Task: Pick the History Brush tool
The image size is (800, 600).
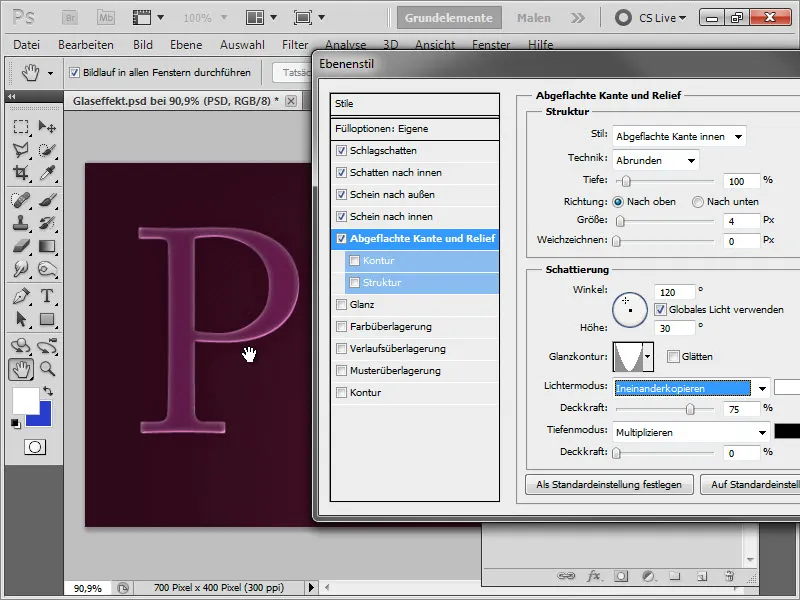Action: click(47, 223)
